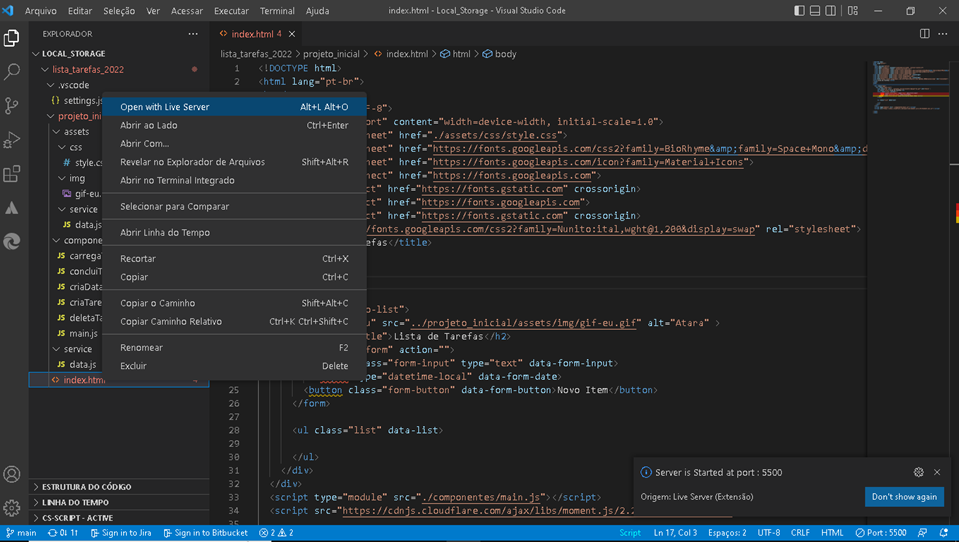The height and width of the screenshot is (542, 959).
Task: Choose Copiar Caminho Relativo
Action: 234,322
